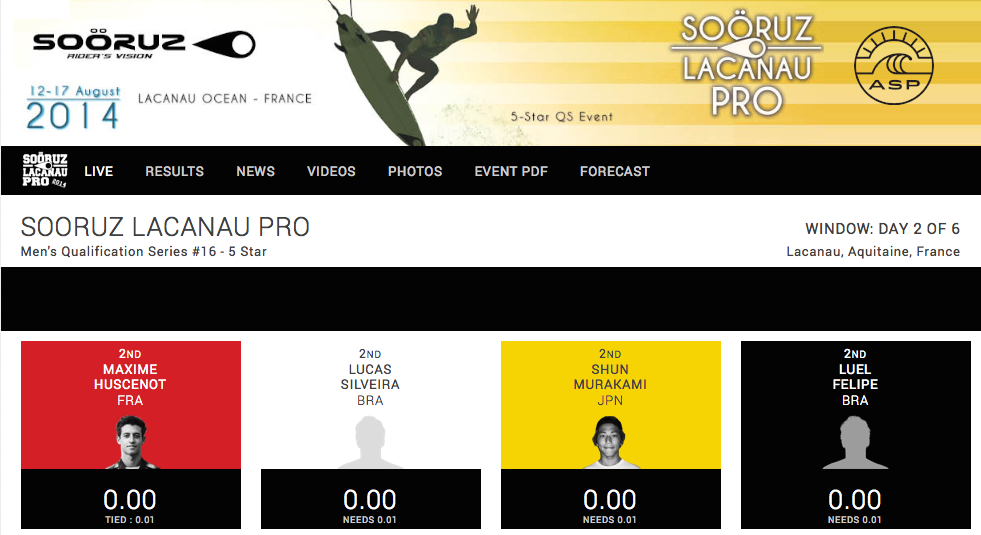Open the Results page

click(175, 171)
